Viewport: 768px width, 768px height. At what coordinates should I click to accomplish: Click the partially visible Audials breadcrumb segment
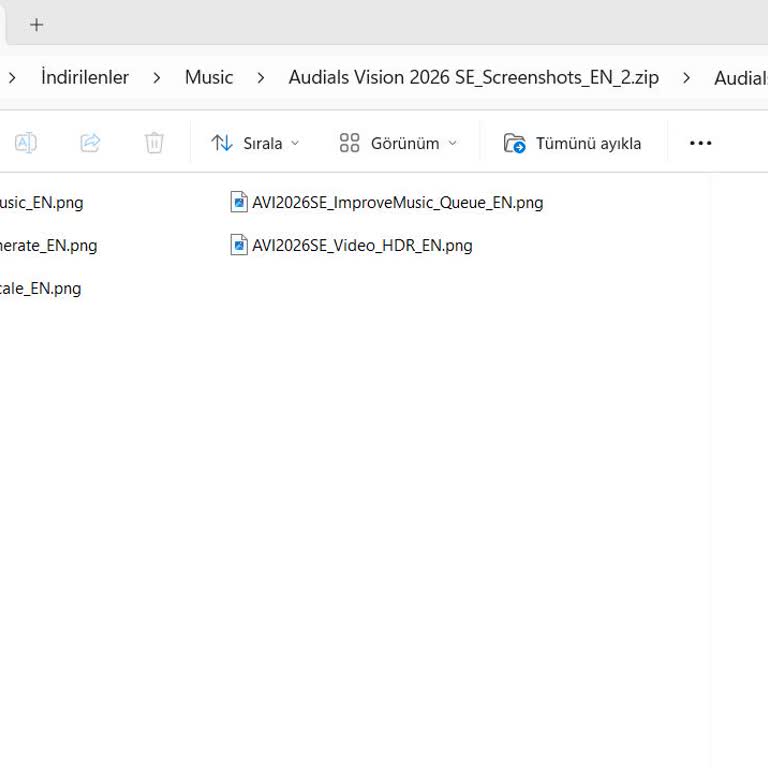[x=741, y=78]
